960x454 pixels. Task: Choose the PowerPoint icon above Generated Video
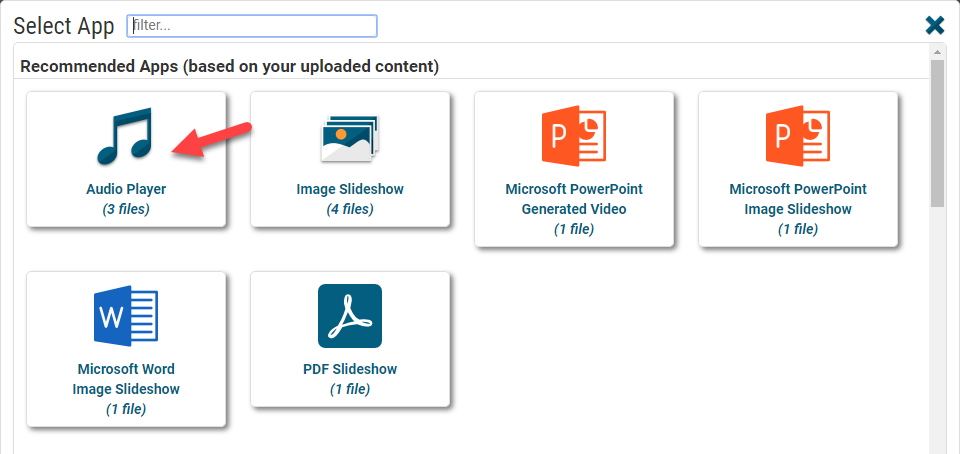(574, 135)
